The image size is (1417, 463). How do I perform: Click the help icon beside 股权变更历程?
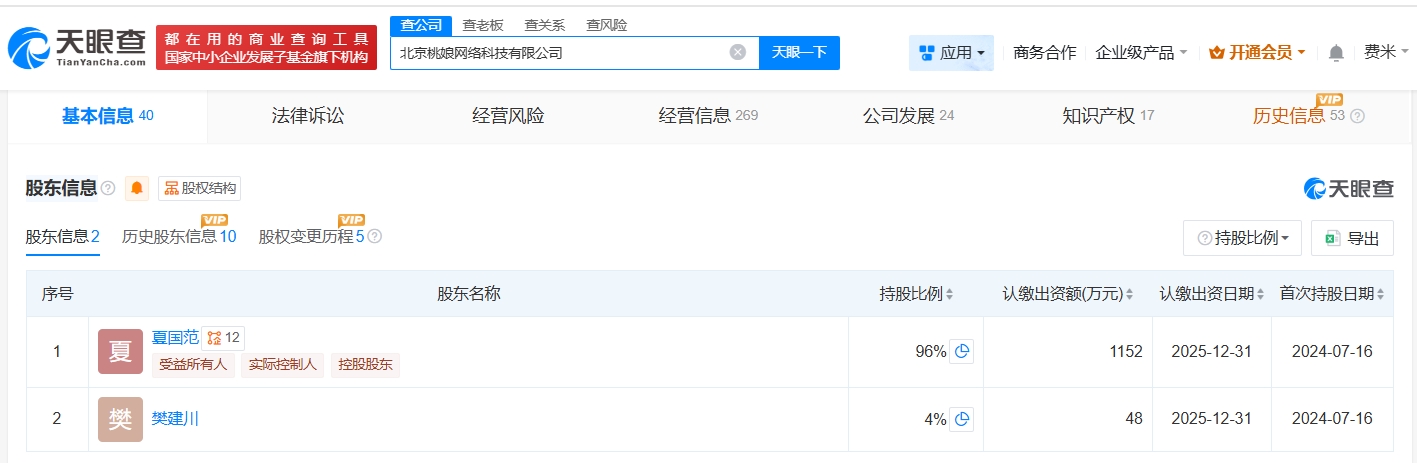coord(375,237)
